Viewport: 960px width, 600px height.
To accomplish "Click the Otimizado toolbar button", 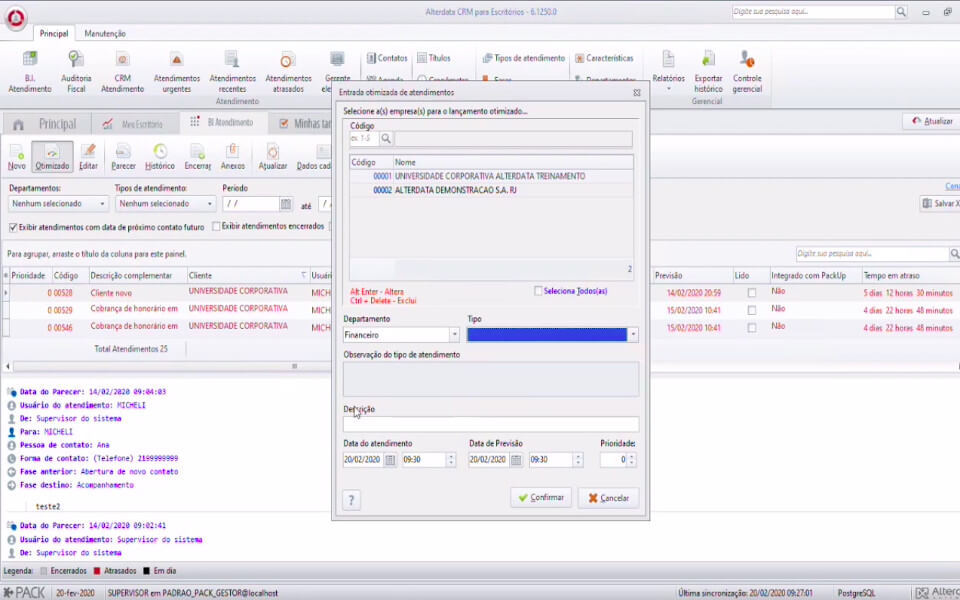I will point(52,157).
